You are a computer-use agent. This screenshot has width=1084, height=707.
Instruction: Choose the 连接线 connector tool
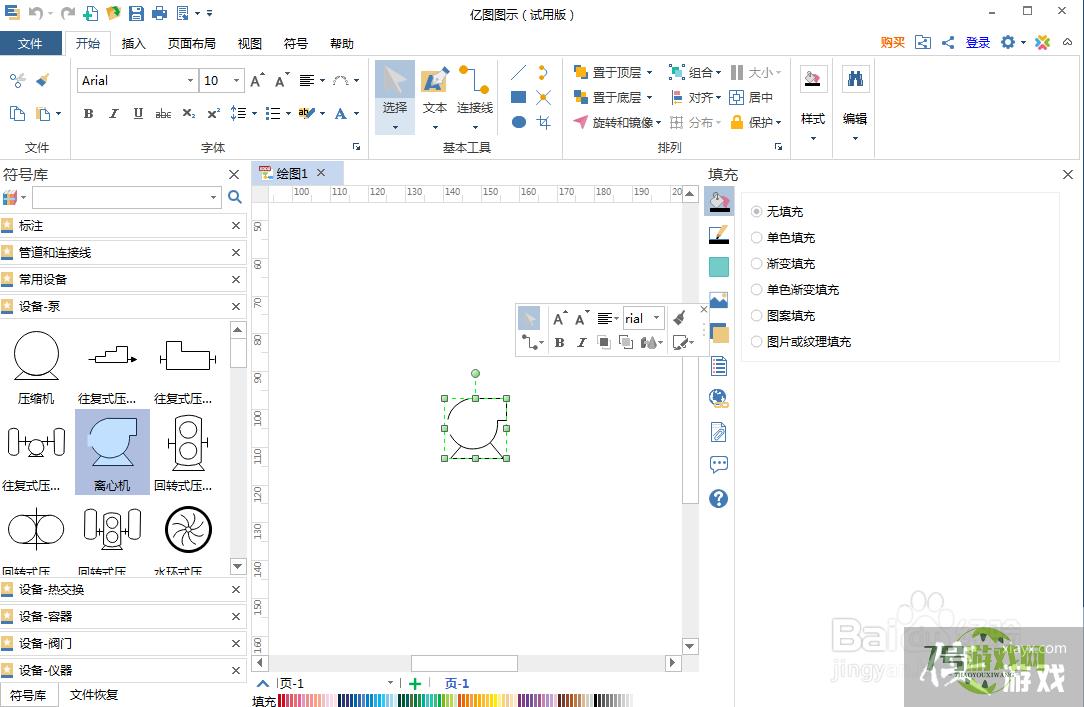[475, 96]
